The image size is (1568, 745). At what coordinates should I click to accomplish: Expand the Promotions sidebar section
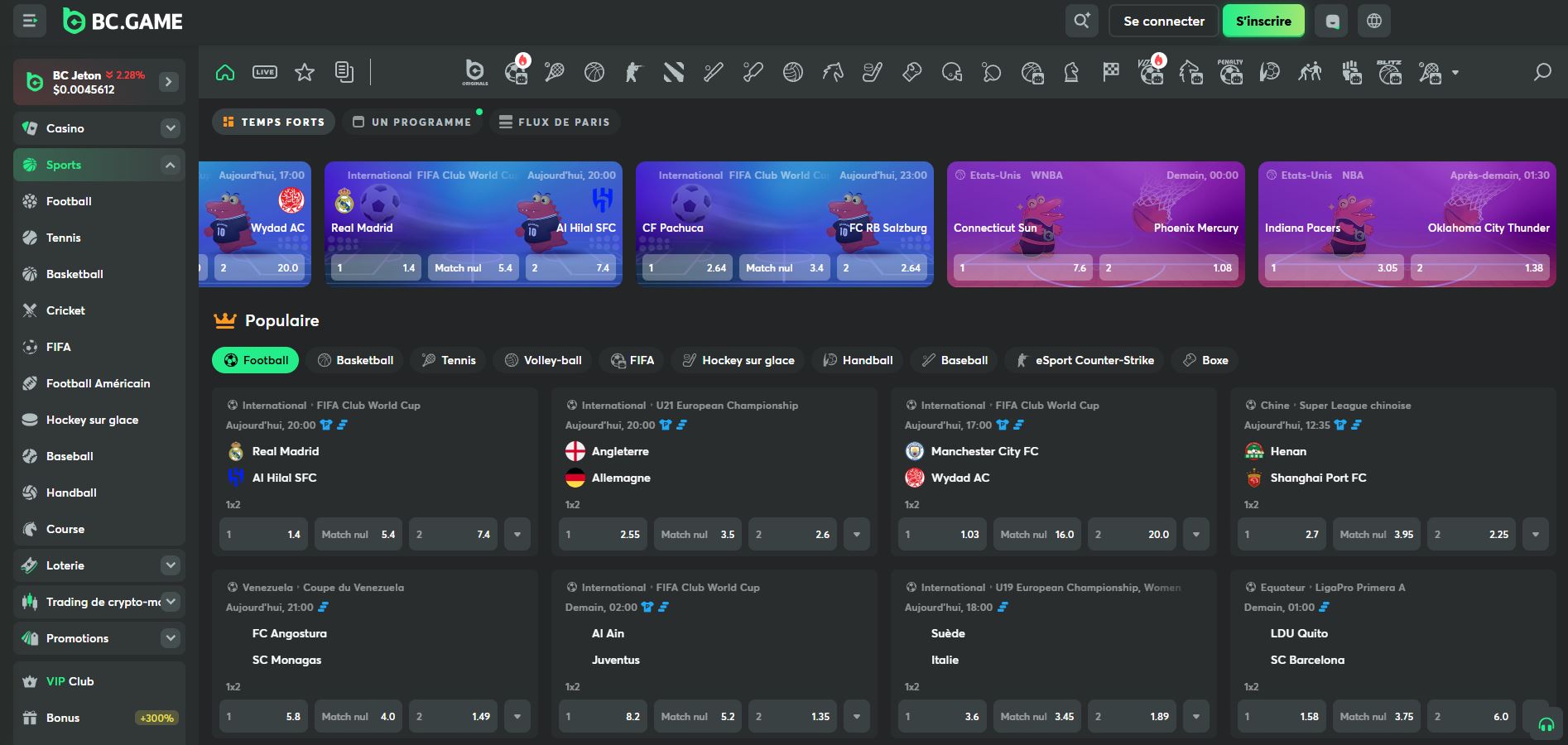[171, 638]
